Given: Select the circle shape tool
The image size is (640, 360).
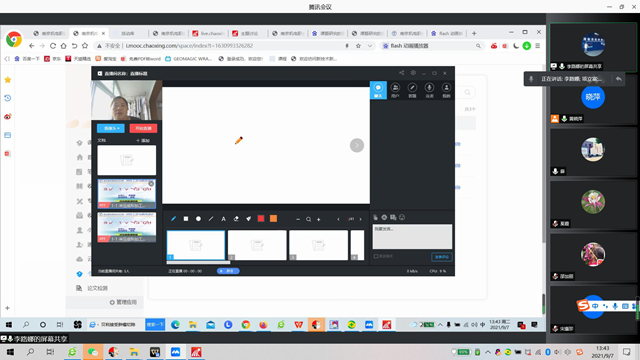Looking at the screenshot, I should (x=198, y=219).
